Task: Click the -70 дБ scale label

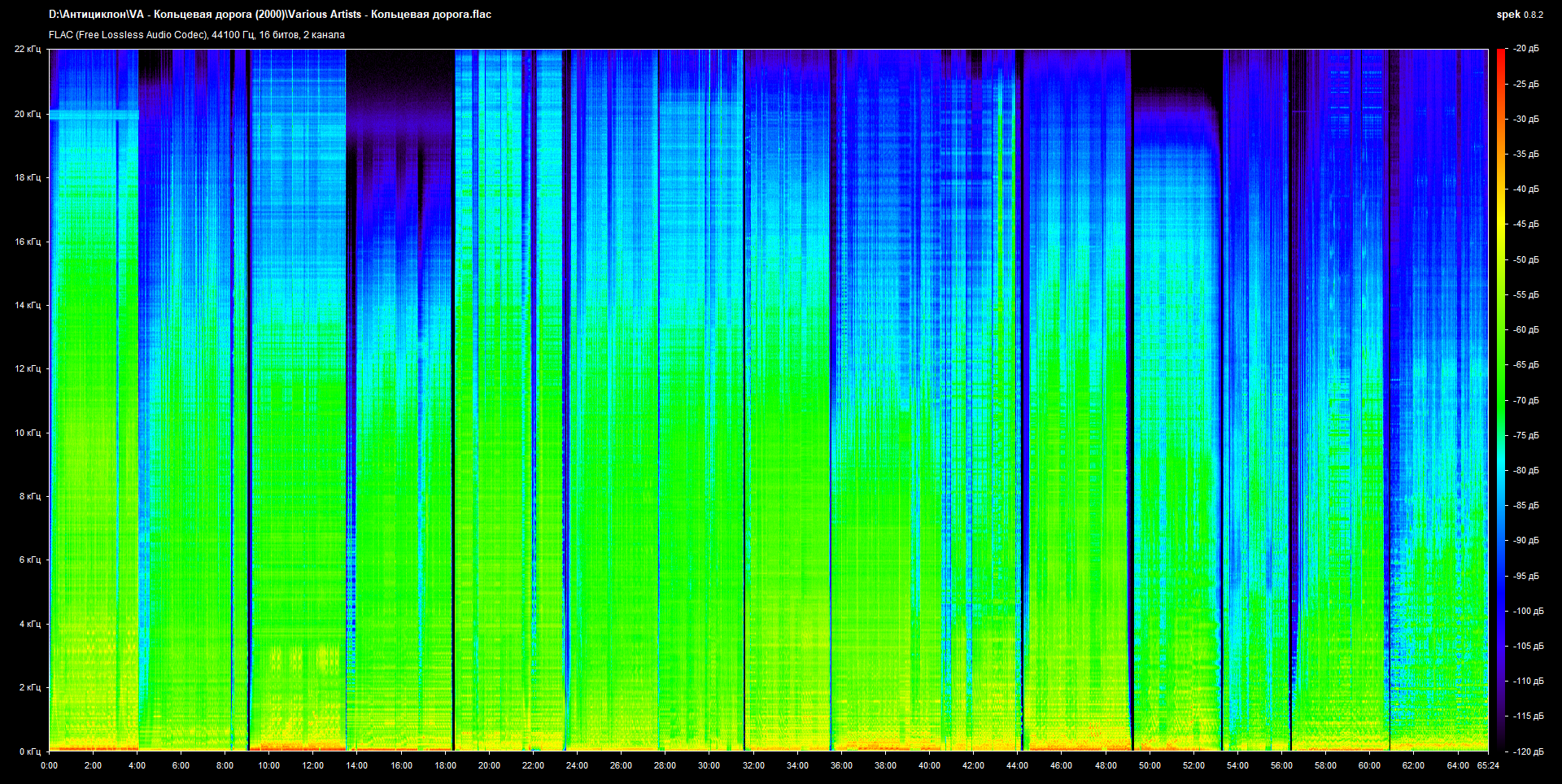Action: (1525, 400)
